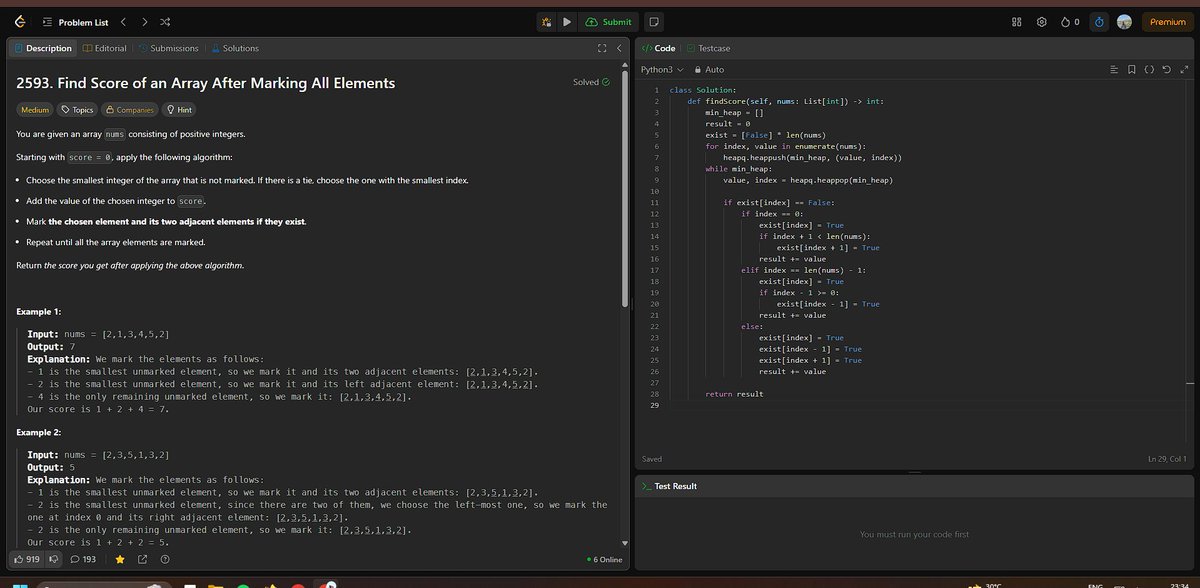Viewport: 1200px width, 588px height.
Task: Open the notes icon next to Submit
Action: [x=653, y=22]
